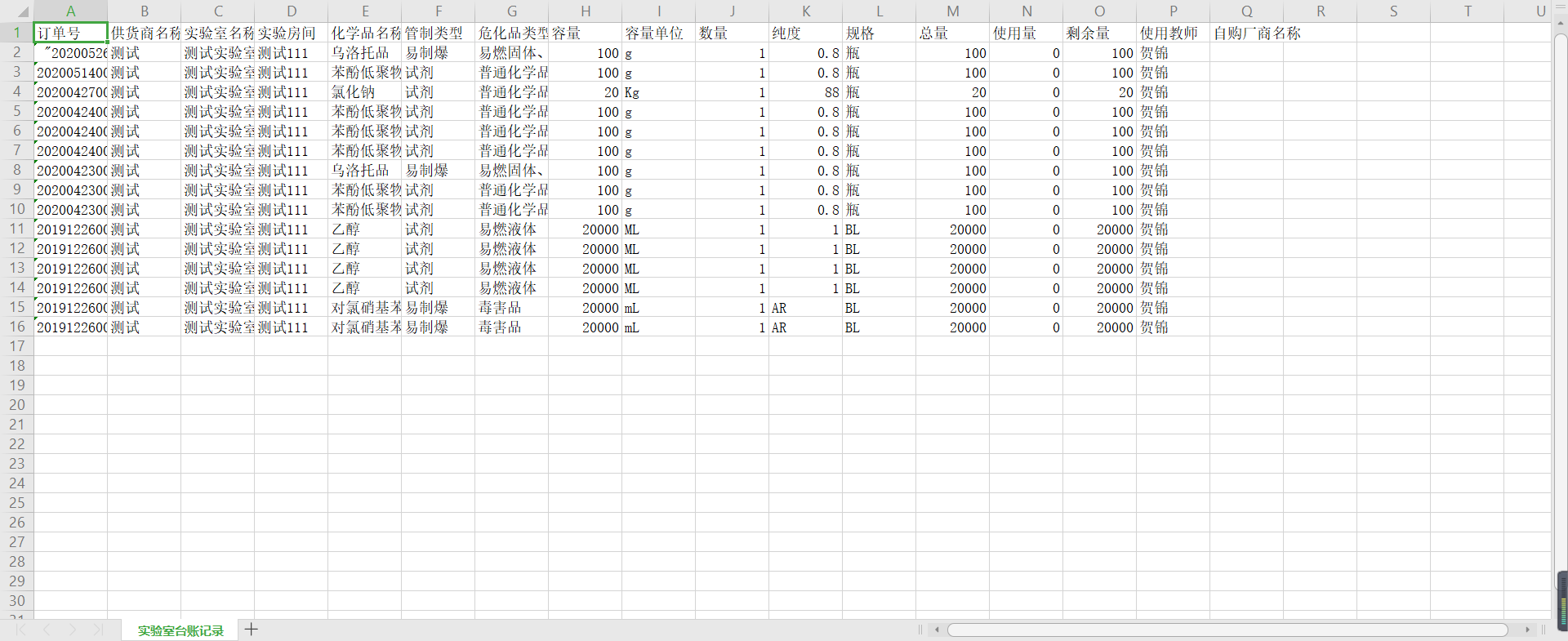
Task: Click horizontal scrollbar's left arrow
Action: 937,630
